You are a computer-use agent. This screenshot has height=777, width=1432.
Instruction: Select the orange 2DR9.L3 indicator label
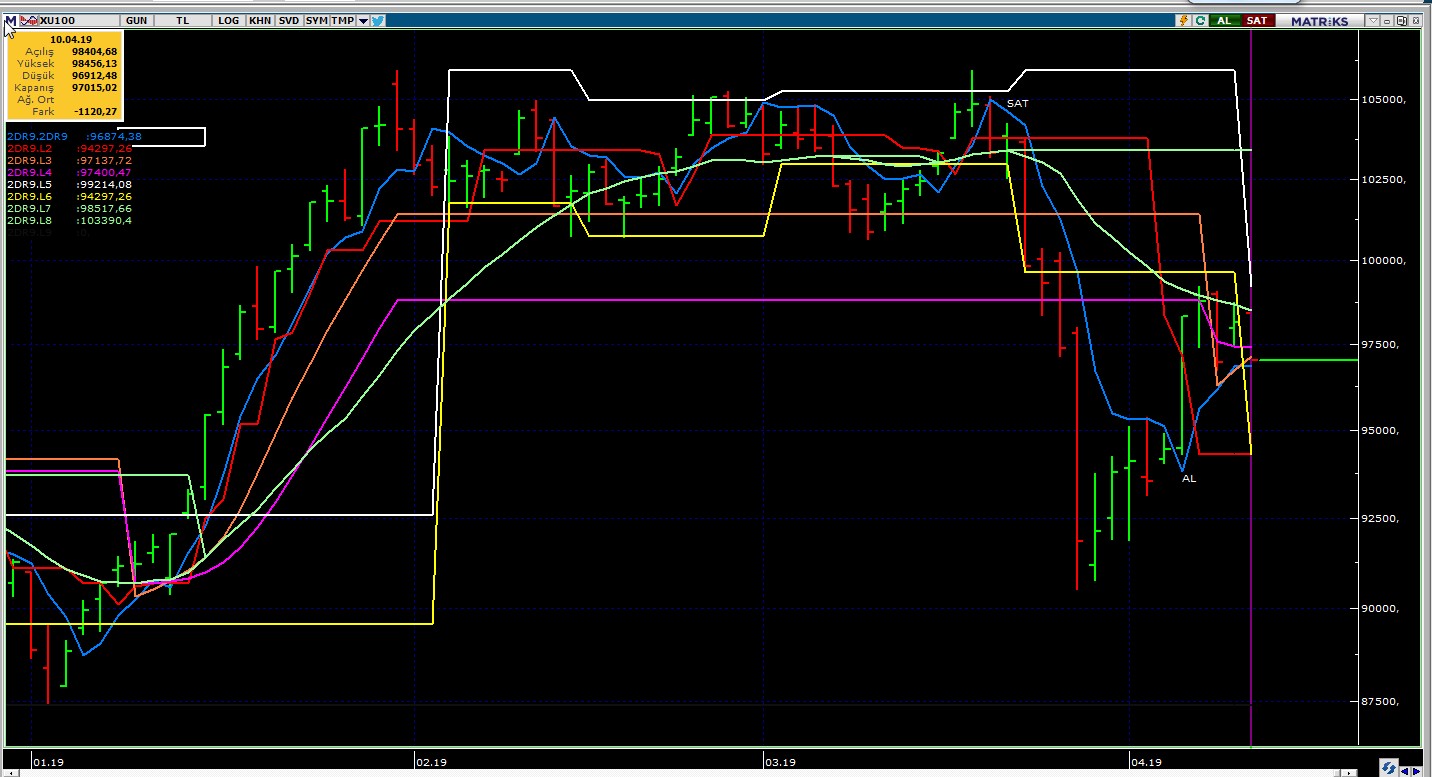(x=28, y=160)
